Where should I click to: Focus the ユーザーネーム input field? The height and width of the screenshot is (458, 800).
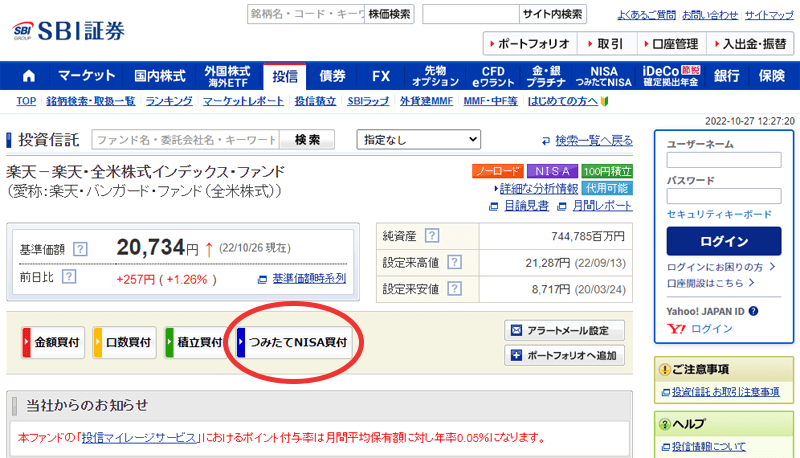point(723,160)
